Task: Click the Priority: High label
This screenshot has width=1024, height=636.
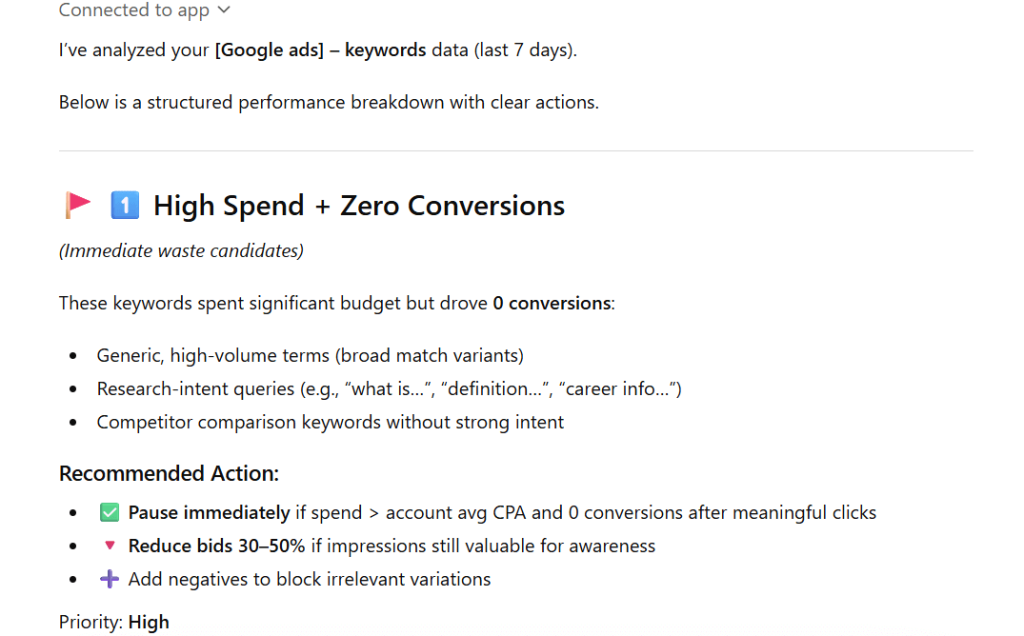Action: click(x=114, y=621)
